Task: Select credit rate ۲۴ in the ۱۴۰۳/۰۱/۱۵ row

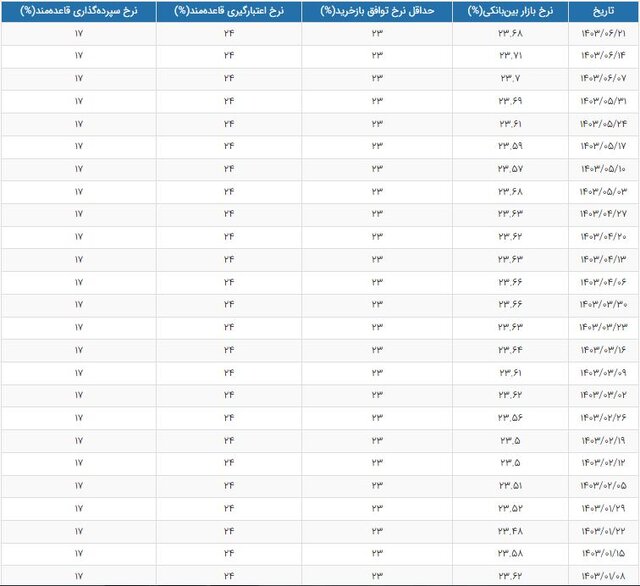Action: tap(228, 553)
